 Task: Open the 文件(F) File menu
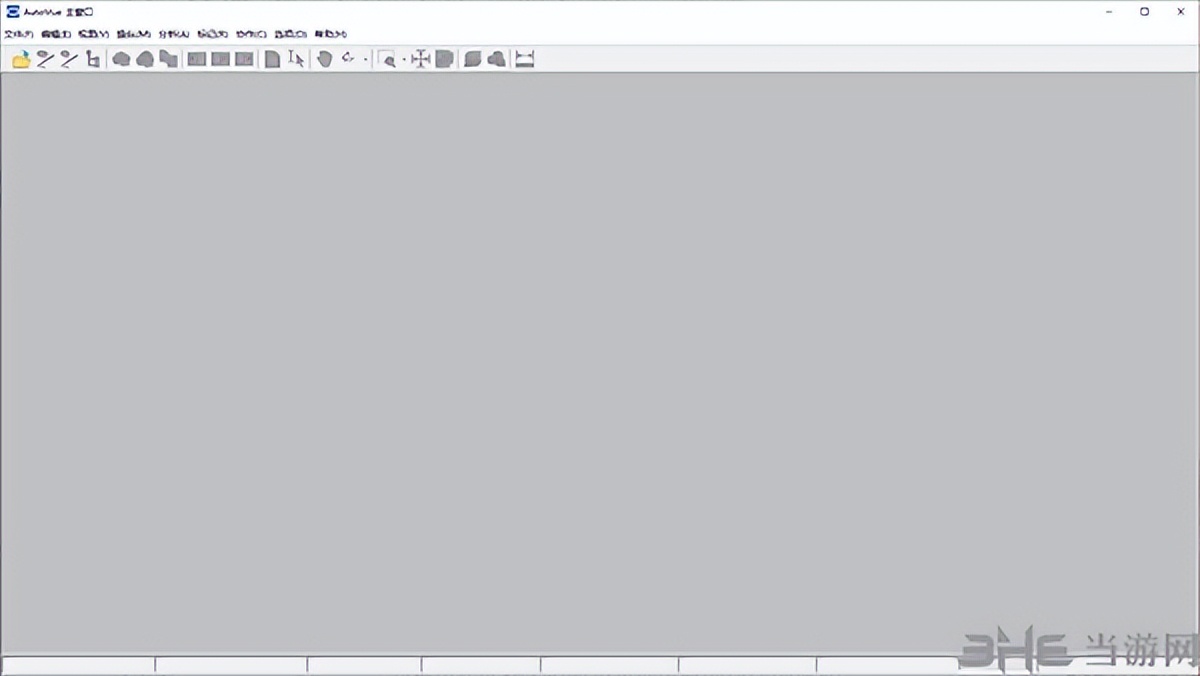[19, 34]
